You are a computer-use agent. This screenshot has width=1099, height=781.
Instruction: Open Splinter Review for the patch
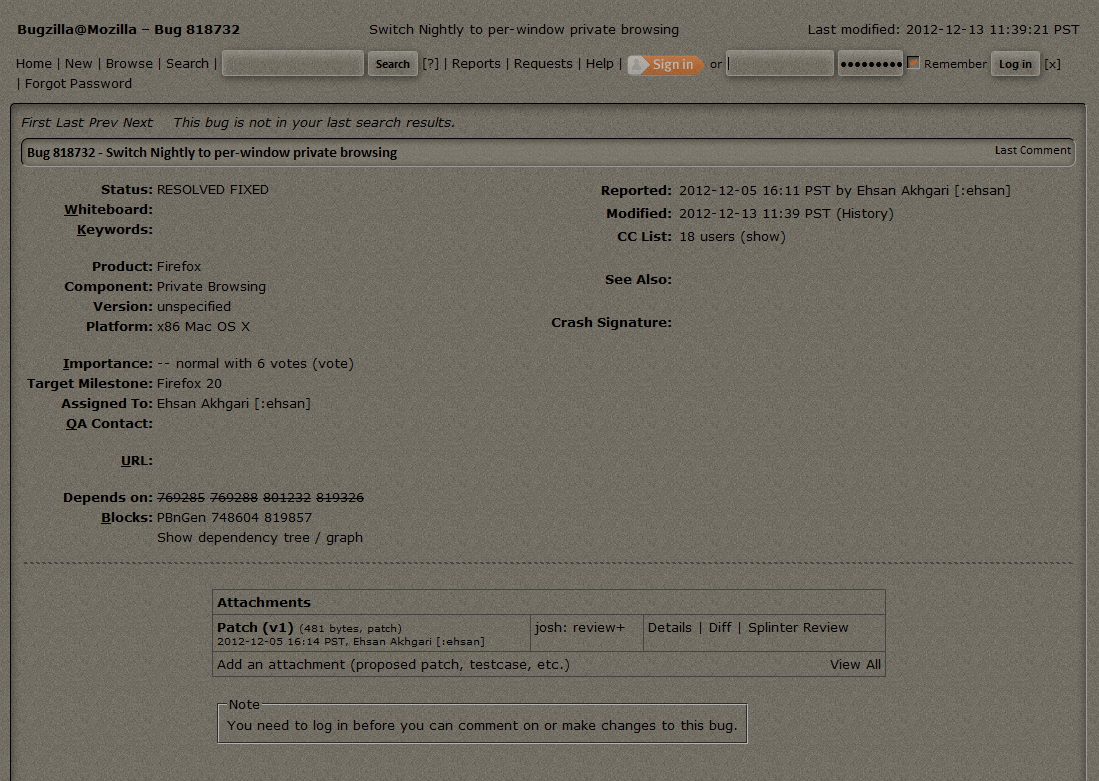tap(798, 627)
